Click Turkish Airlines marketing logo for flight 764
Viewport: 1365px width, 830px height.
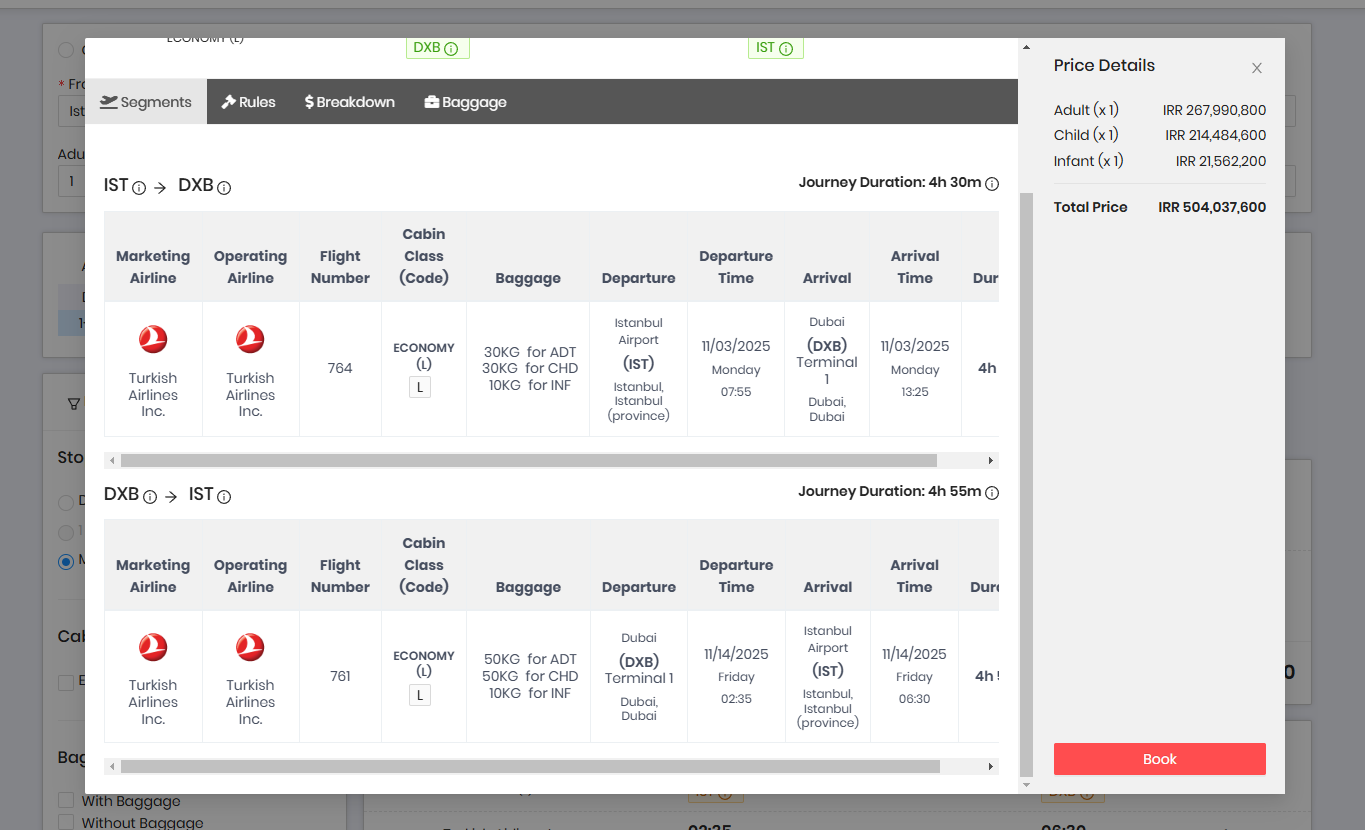click(x=153, y=340)
